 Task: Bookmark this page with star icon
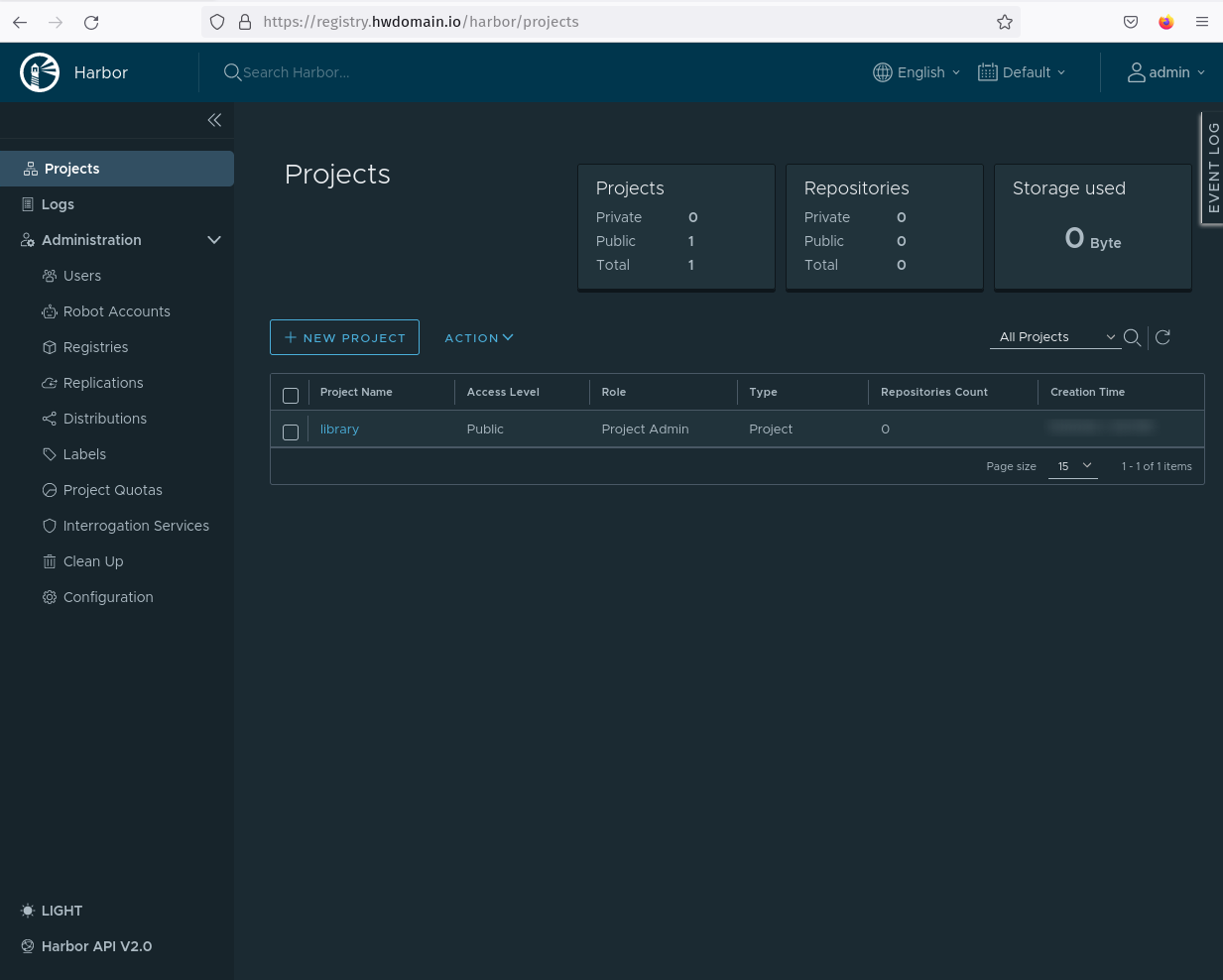[1005, 22]
